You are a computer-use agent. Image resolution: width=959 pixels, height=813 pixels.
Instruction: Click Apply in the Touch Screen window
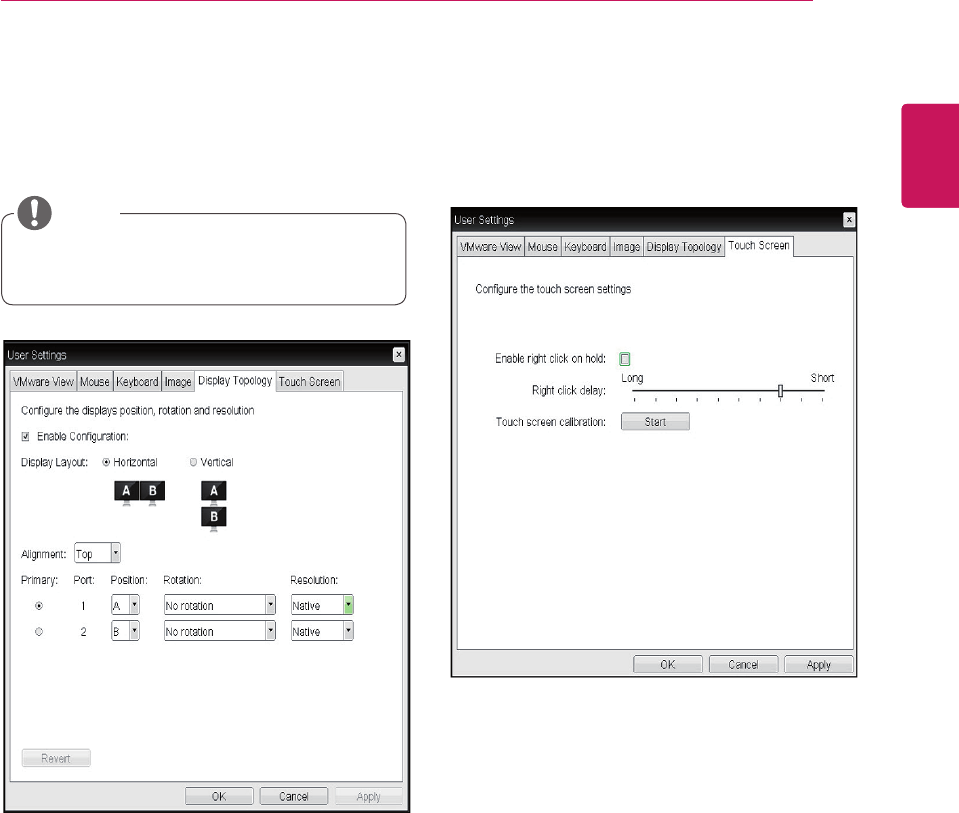click(x=818, y=664)
